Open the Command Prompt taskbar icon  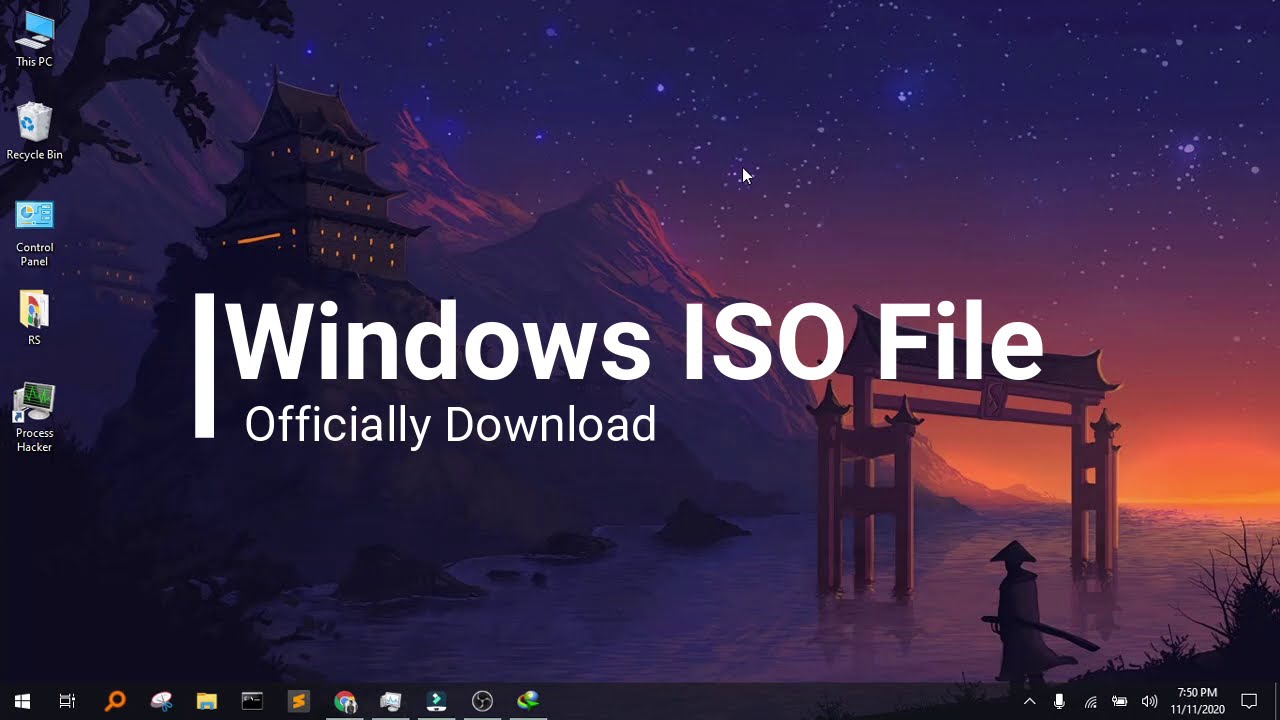coord(252,701)
